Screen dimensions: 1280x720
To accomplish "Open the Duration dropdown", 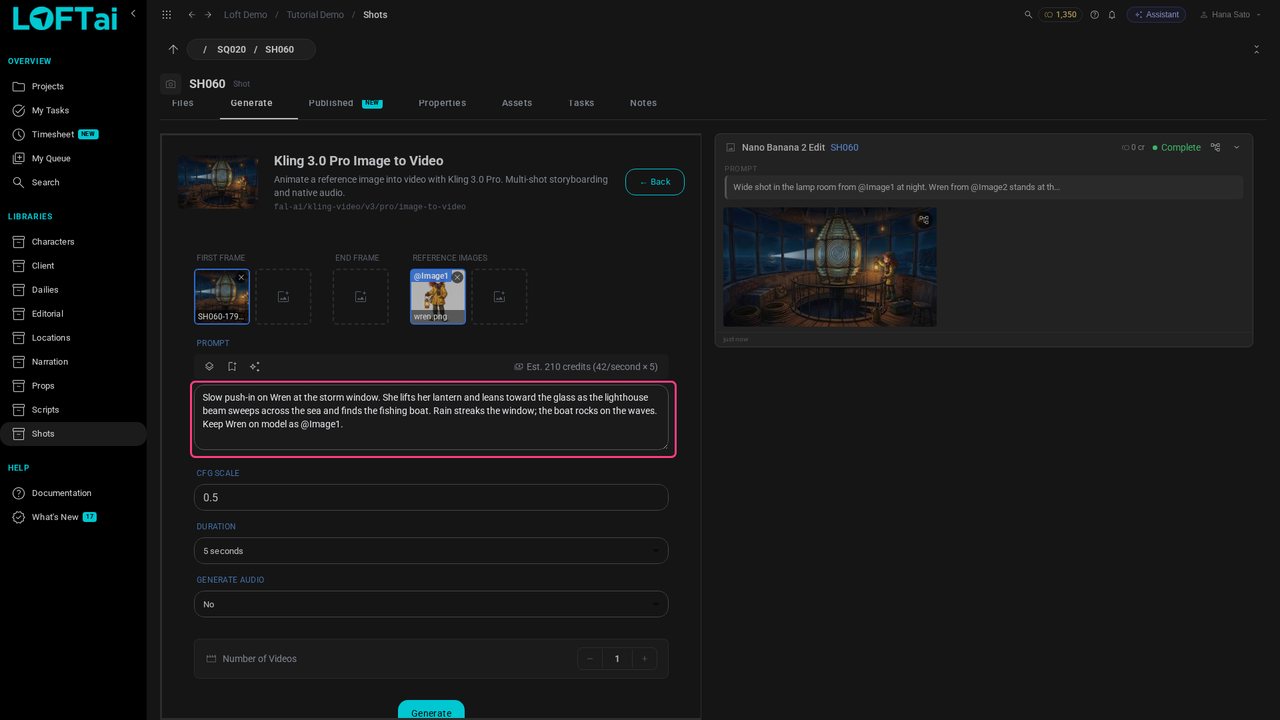I will (431, 551).
